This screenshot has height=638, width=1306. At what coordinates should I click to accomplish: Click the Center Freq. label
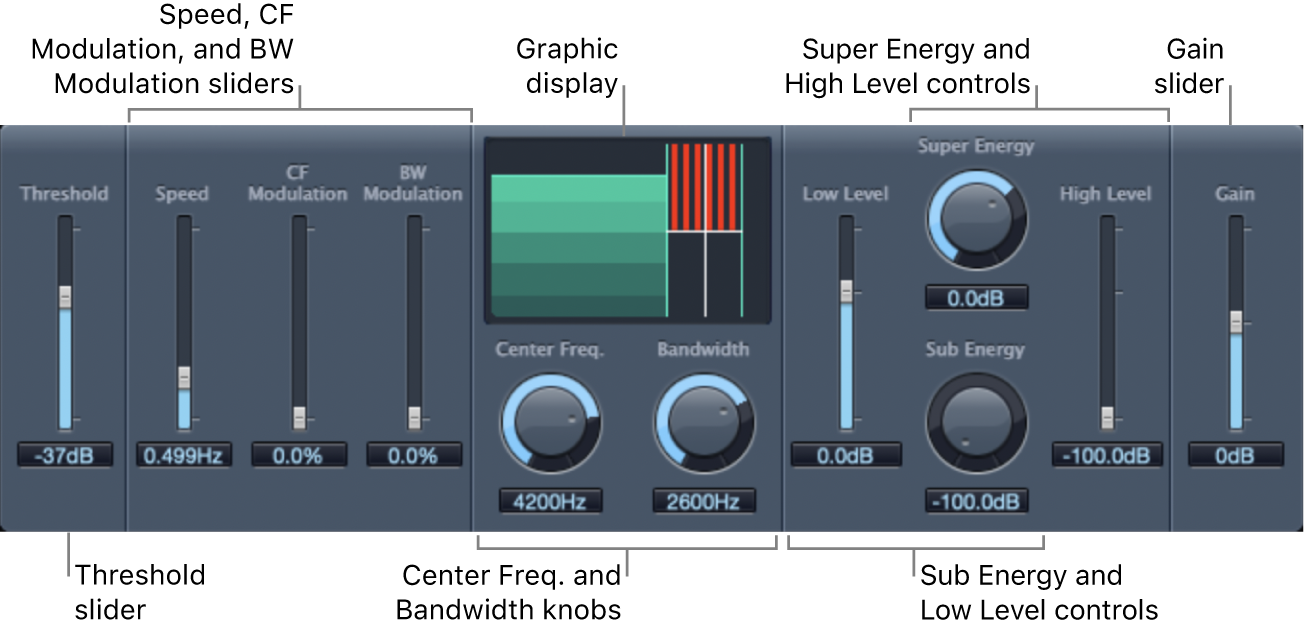549,349
